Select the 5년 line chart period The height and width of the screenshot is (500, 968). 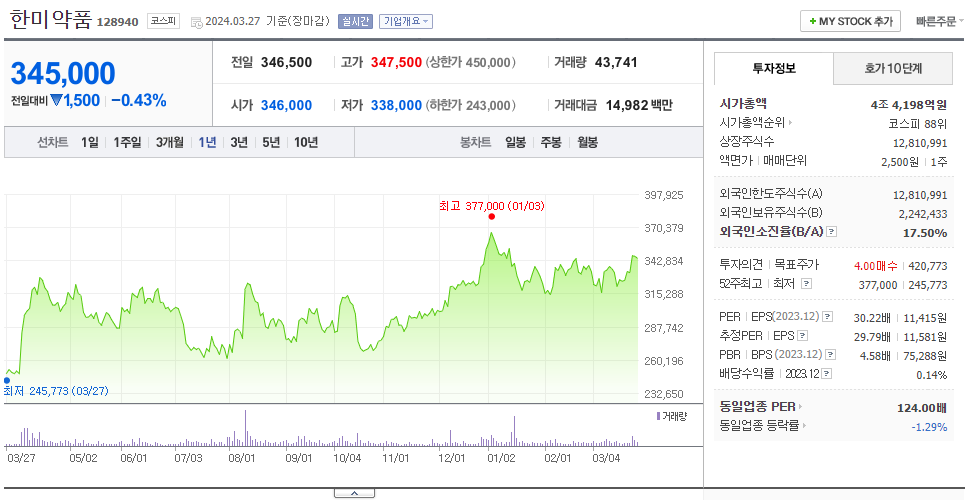[271, 143]
